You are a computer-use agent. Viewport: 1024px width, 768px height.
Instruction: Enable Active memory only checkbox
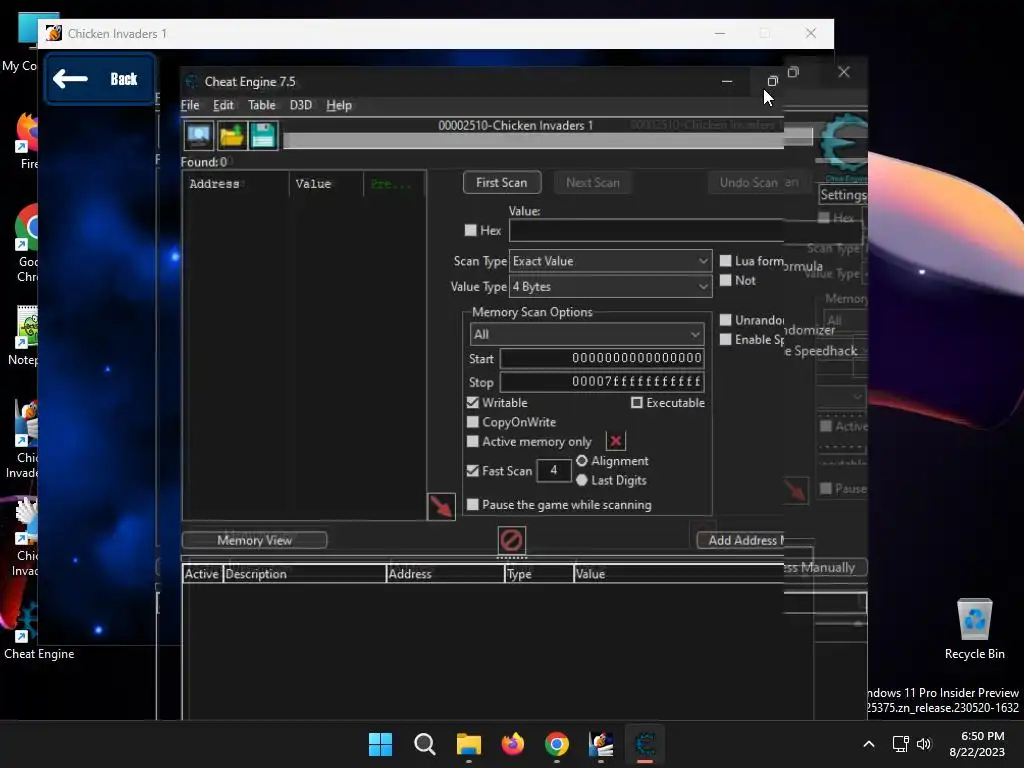473,441
